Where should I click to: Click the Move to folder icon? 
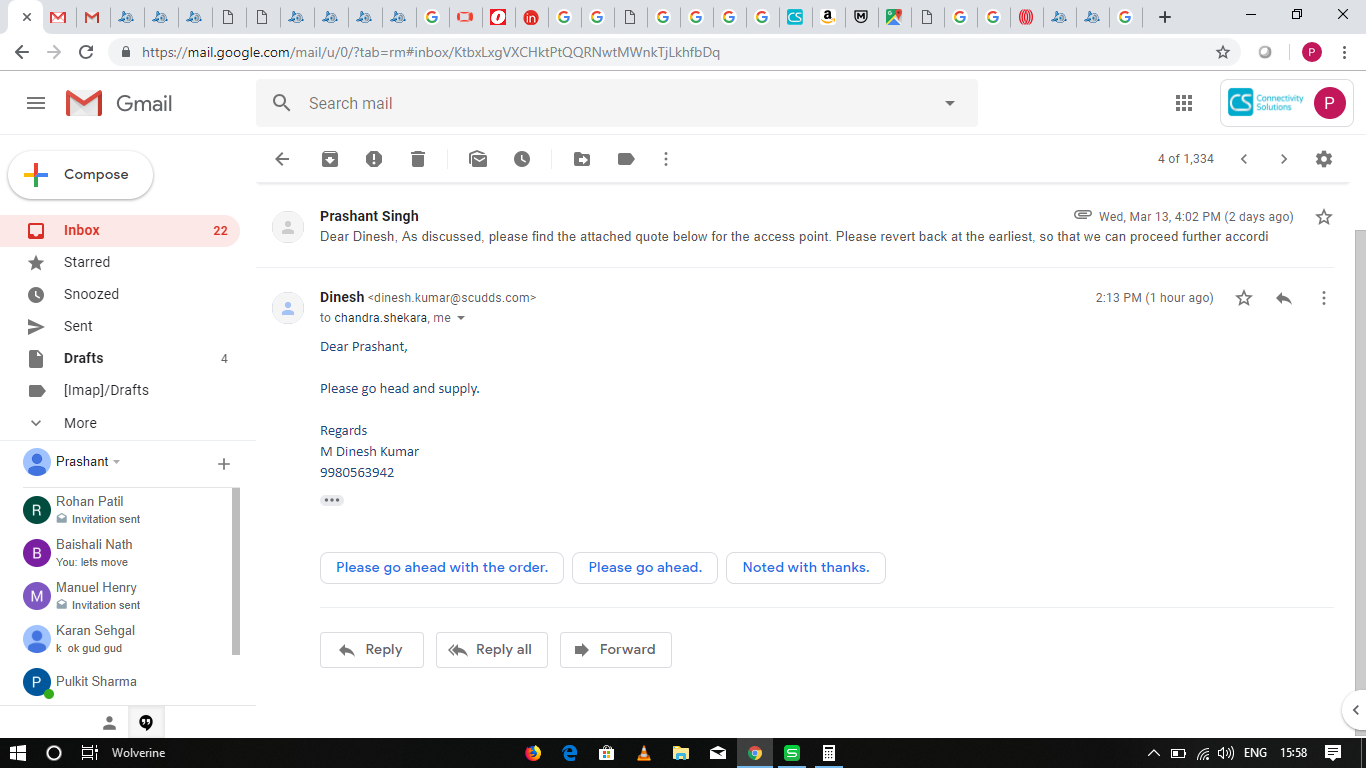[x=582, y=159]
